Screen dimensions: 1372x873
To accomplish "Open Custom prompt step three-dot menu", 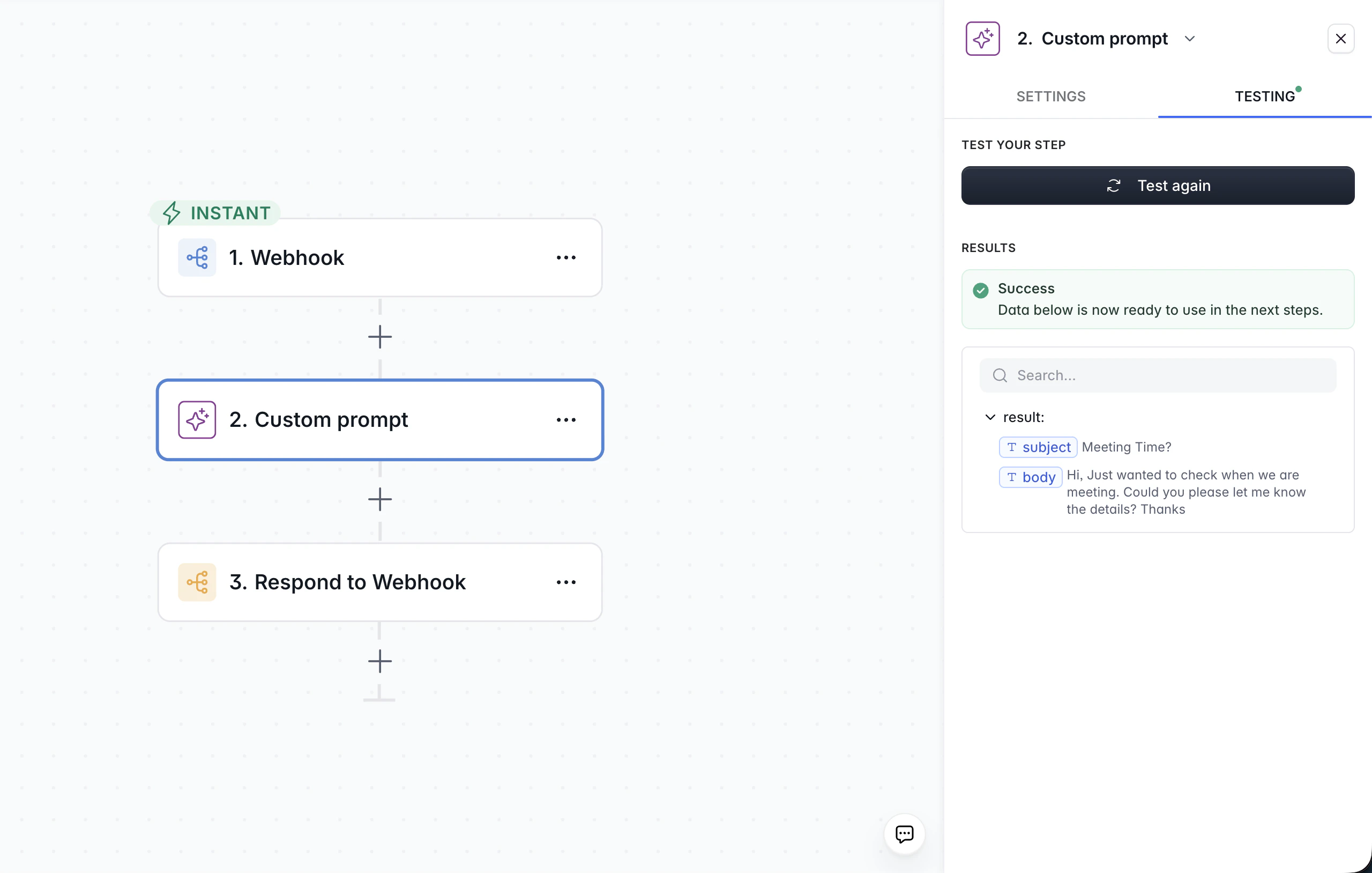I will (x=566, y=420).
